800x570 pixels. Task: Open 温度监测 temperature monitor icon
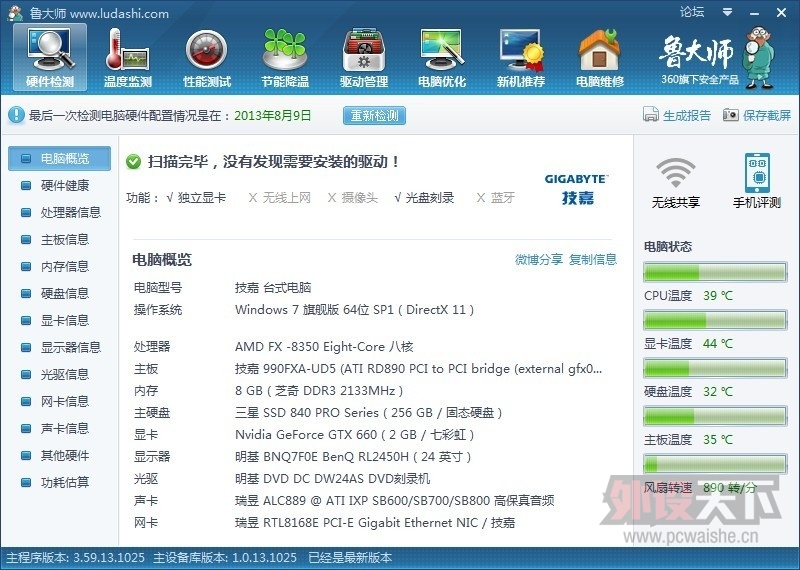click(128, 58)
